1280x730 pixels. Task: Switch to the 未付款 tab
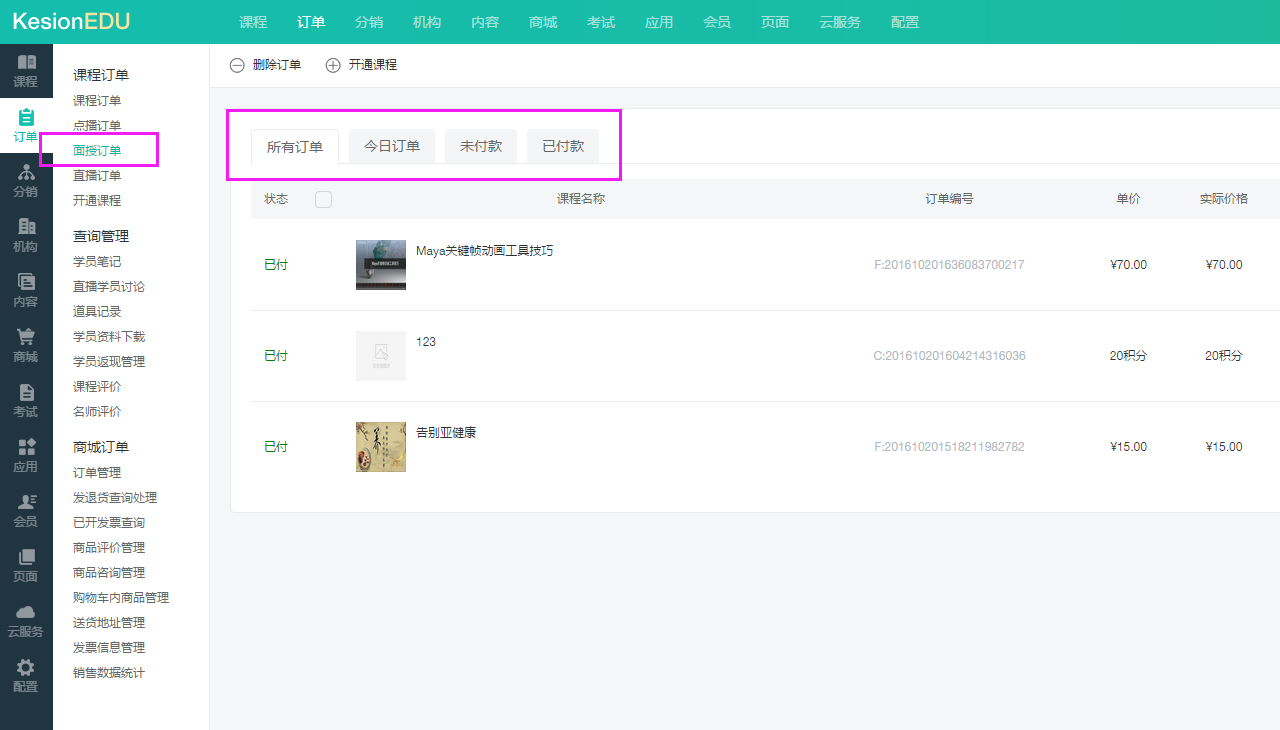coord(481,146)
